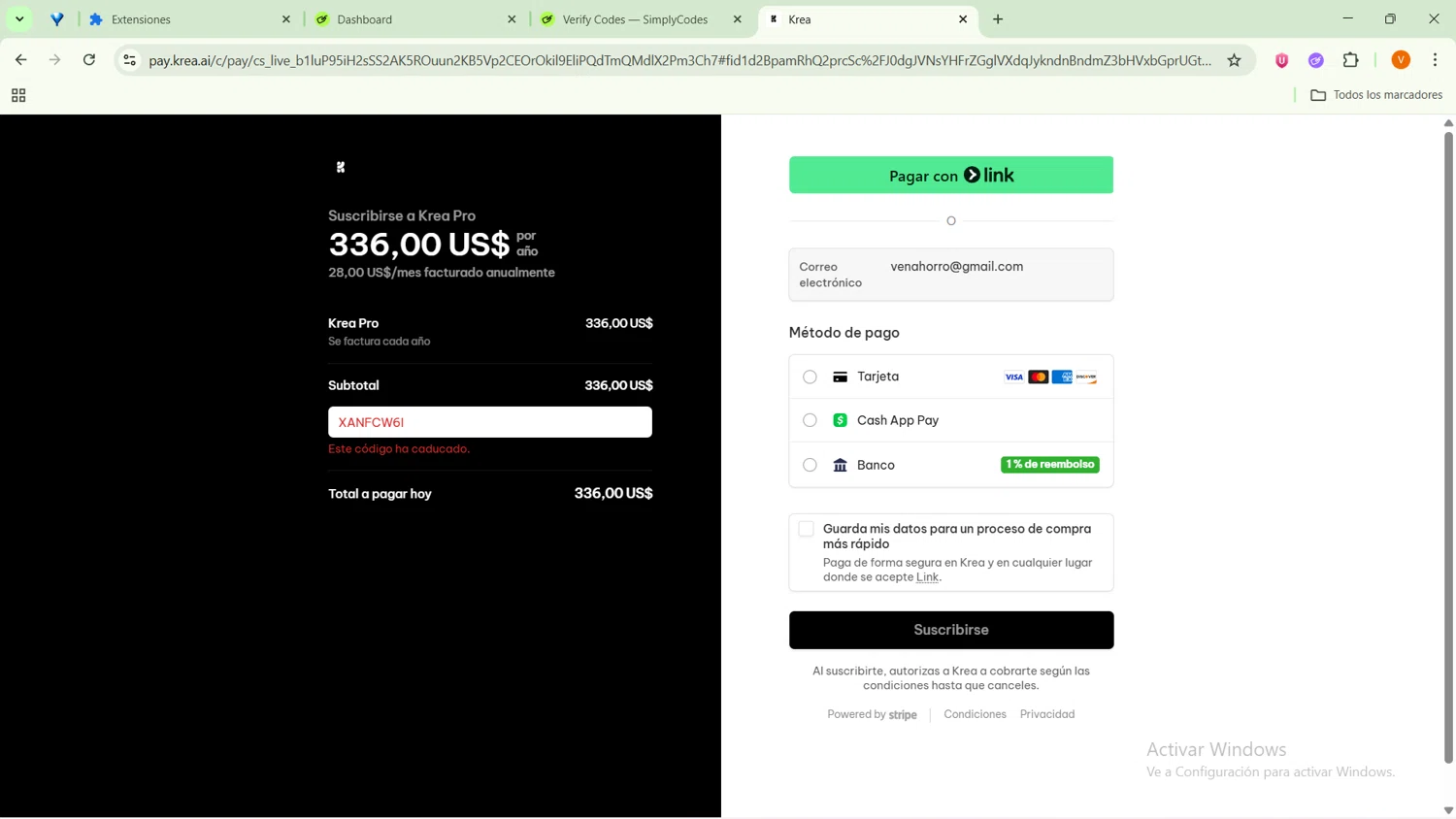
Task: Click the card icon beside Tarjeta
Action: [841, 377]
